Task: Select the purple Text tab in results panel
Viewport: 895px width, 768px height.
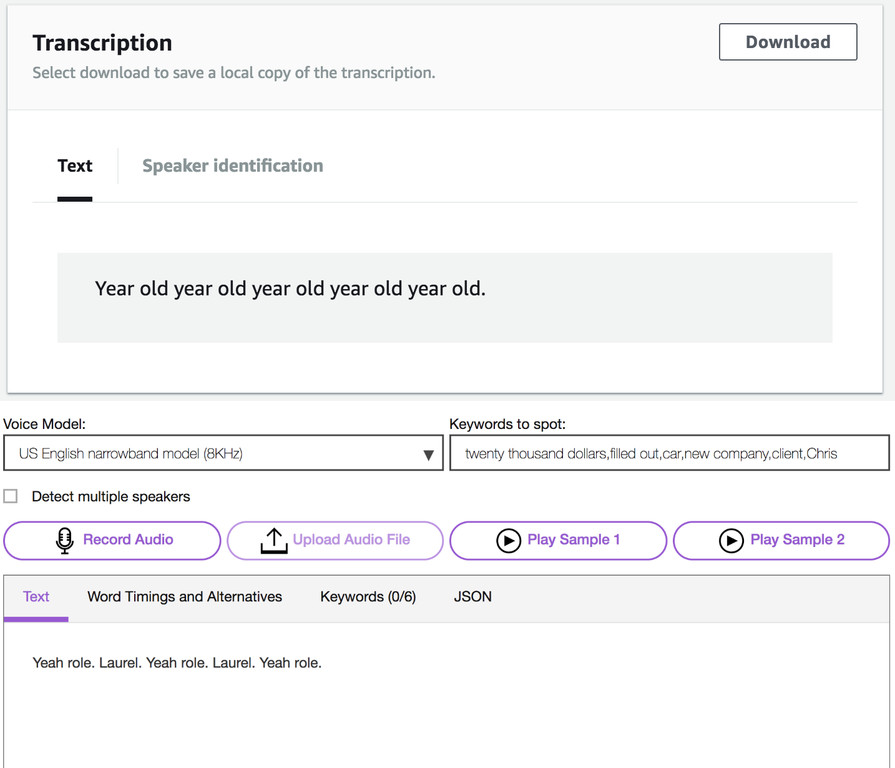Action: coord(36,597)
